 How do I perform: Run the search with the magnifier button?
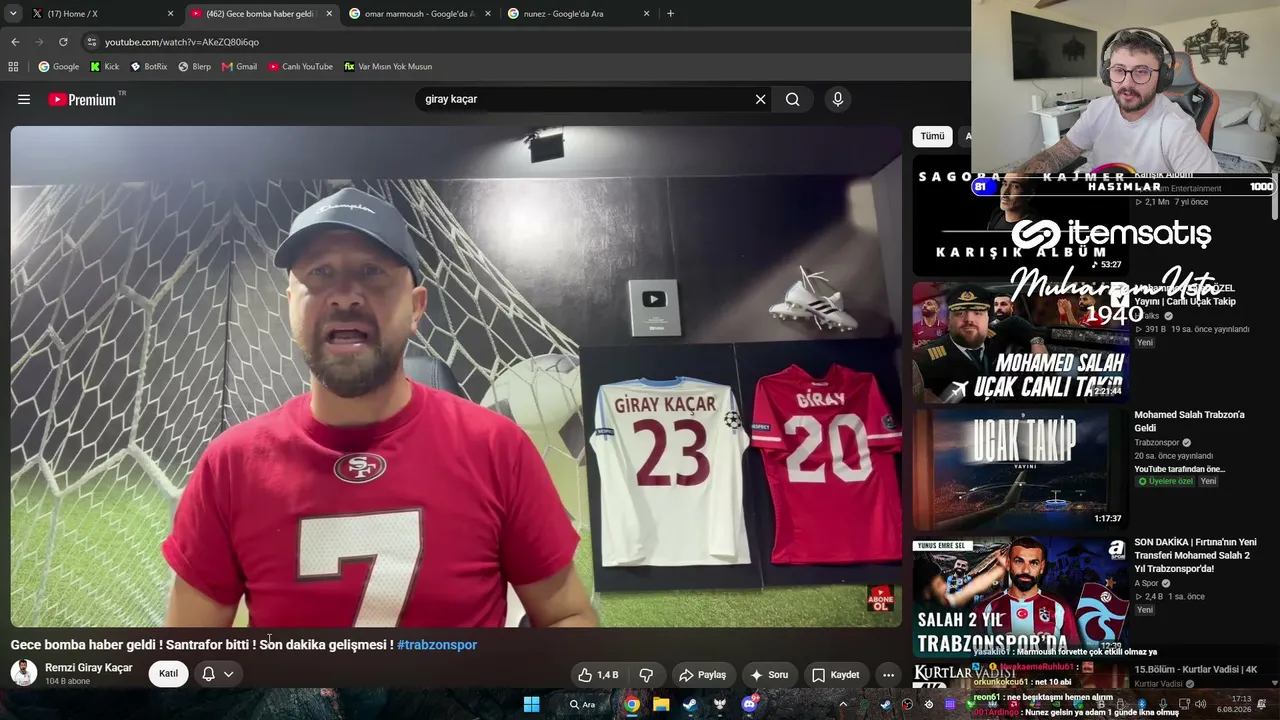click(x=792, y=99)
